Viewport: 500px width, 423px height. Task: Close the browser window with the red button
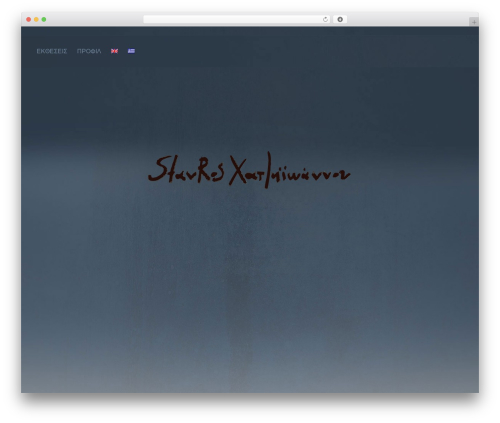coord(29,20)
